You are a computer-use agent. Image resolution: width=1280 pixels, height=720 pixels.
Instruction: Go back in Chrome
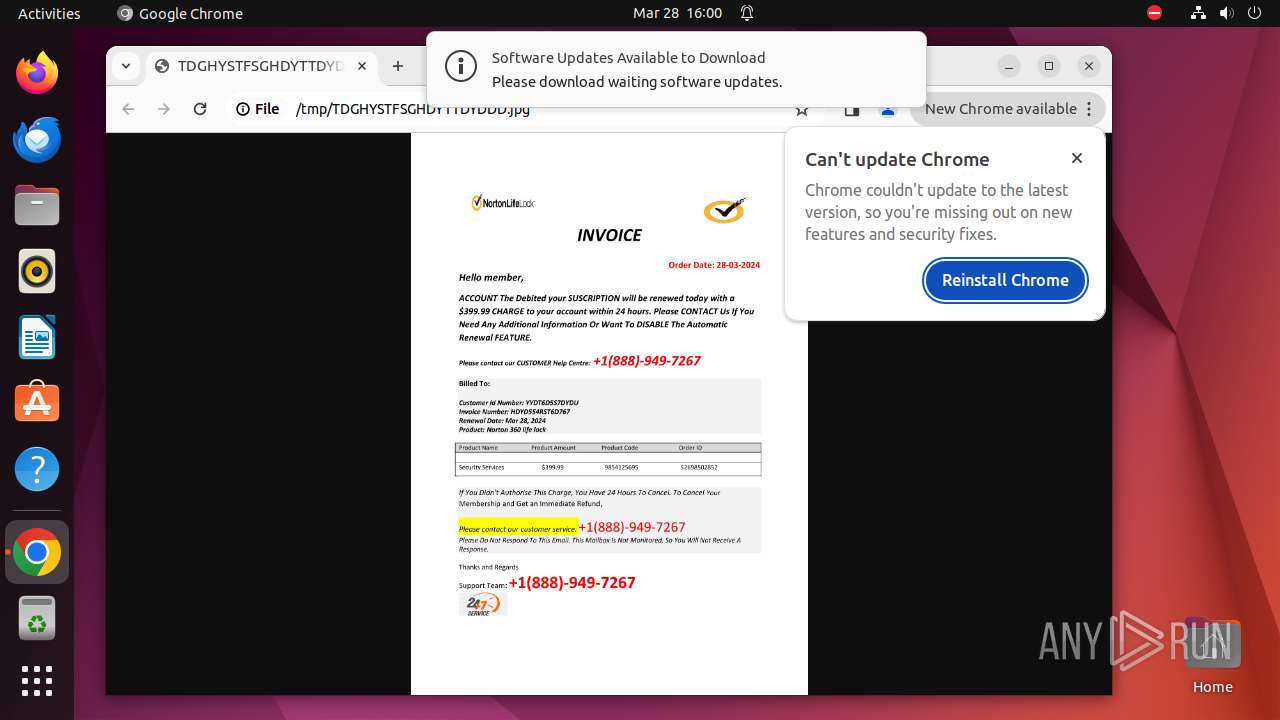click(128, 109)
